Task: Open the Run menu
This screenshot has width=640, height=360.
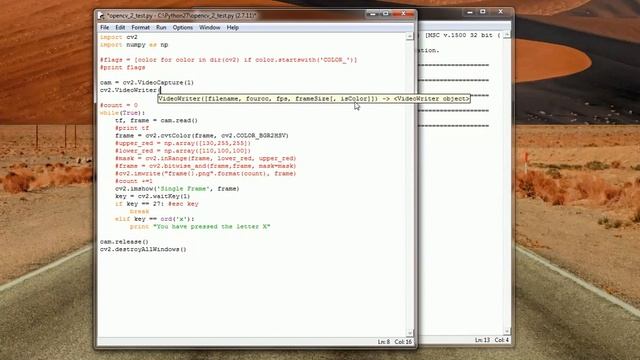Action: pyautogui.click(x=161, y=27)
